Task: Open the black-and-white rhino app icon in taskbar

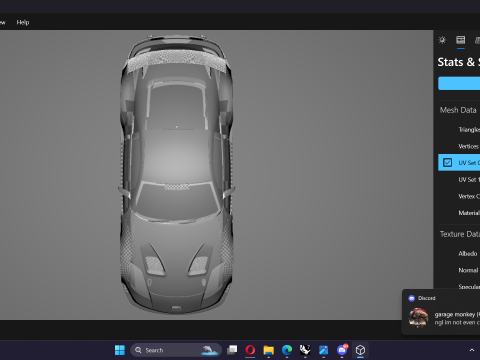Action: [x=305, y=350]
